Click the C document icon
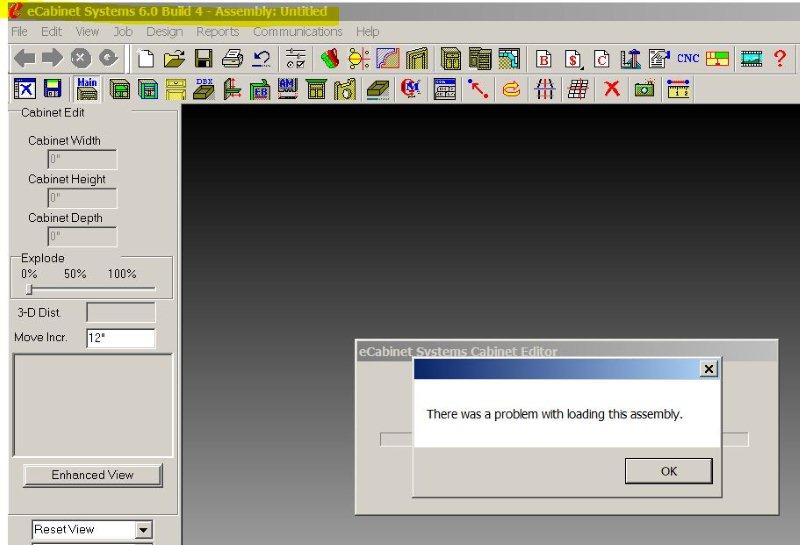This screenshot has width=800, height=545. (602, 59)
